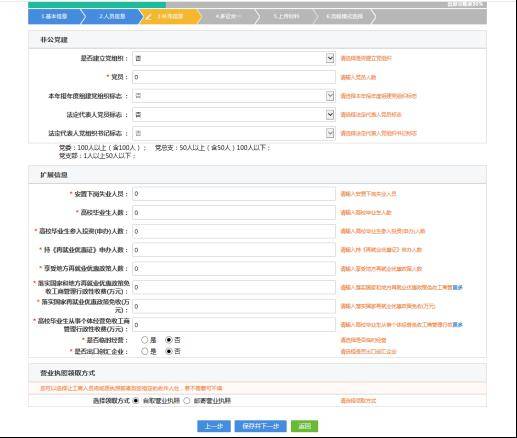The image size is (517, 438).
Task: Click the pencil icon on the active orange step
Action: [x=149, y=16]
